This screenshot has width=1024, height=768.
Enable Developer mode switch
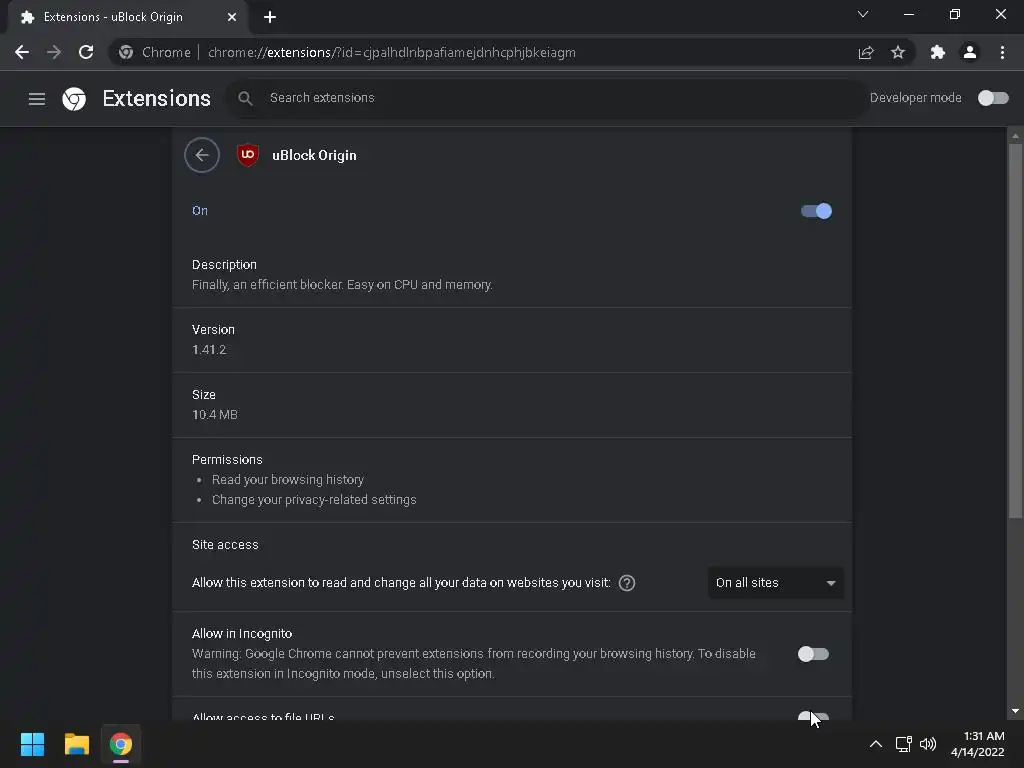coord(993,98)
